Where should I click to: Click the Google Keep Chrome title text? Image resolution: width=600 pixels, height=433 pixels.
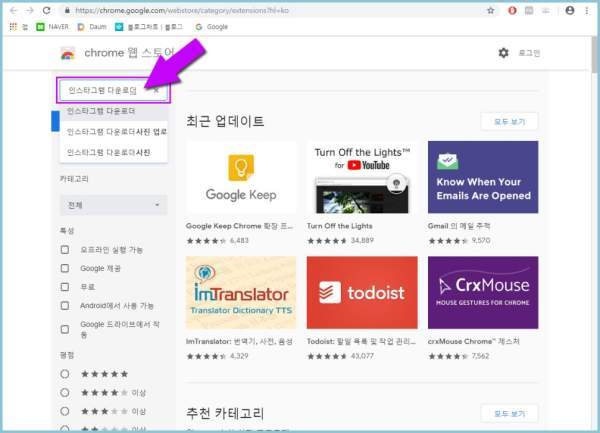239,226
